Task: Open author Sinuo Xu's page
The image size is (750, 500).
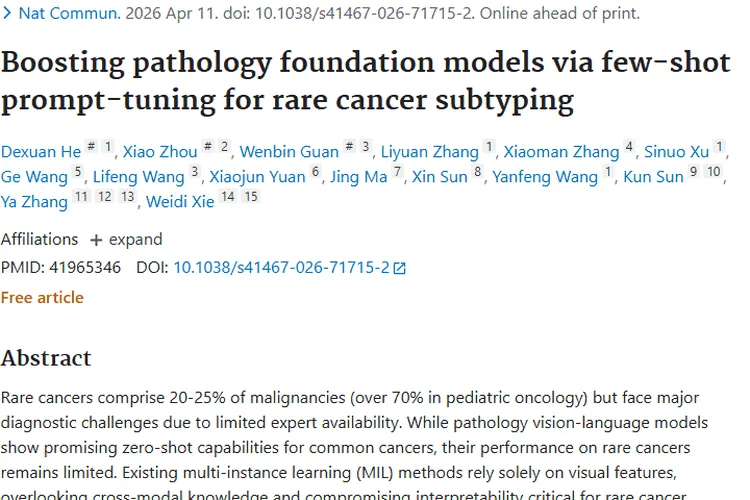Action: pyautogui.click(x=677, y=152)
